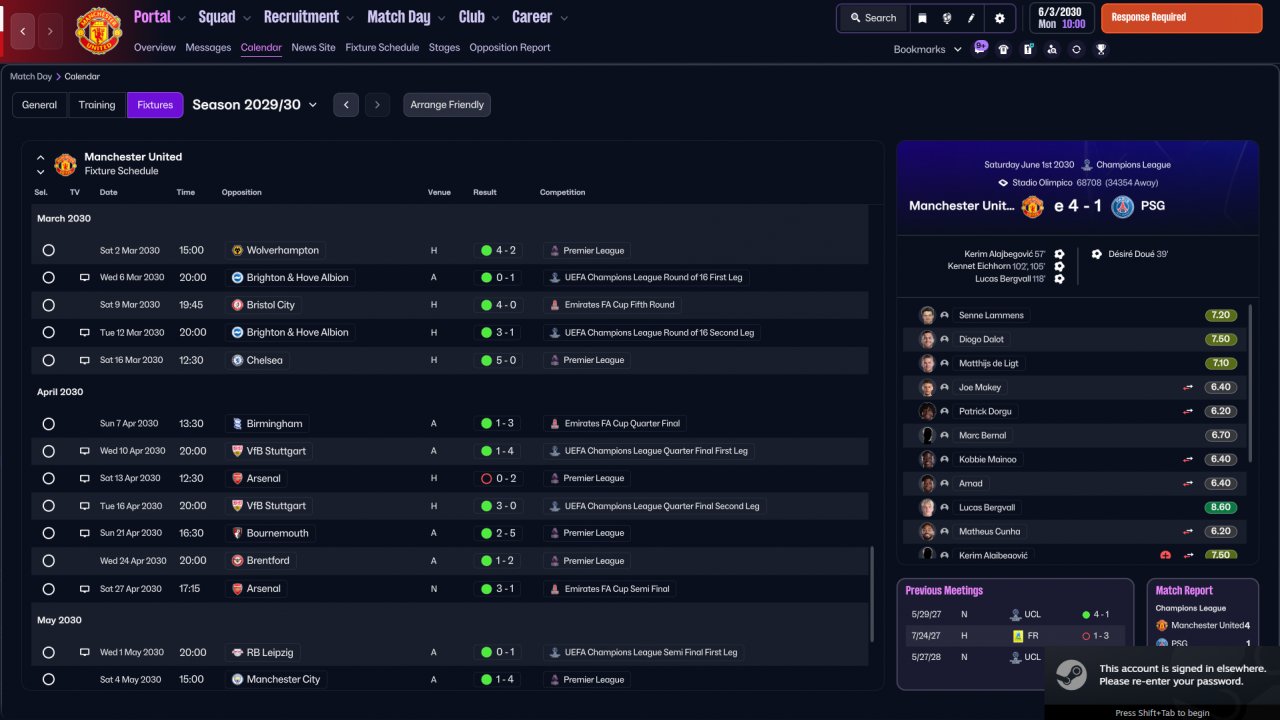Click the tactics board bookmark icon

[1028, 49]
